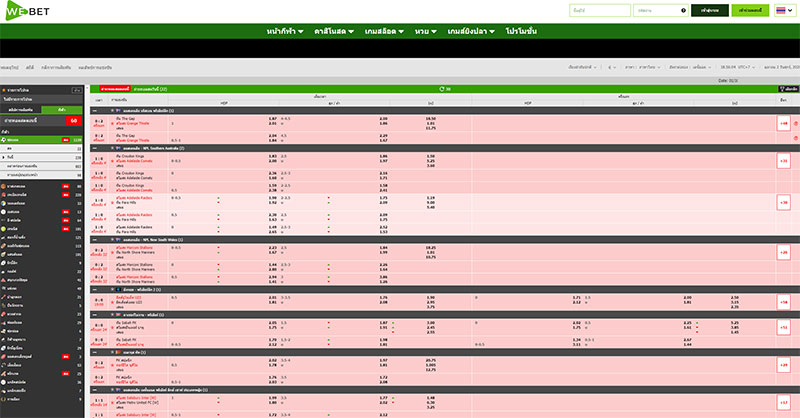Click odds 16.50 in The Gap row

pyautogui.click(x=431, y=118)
